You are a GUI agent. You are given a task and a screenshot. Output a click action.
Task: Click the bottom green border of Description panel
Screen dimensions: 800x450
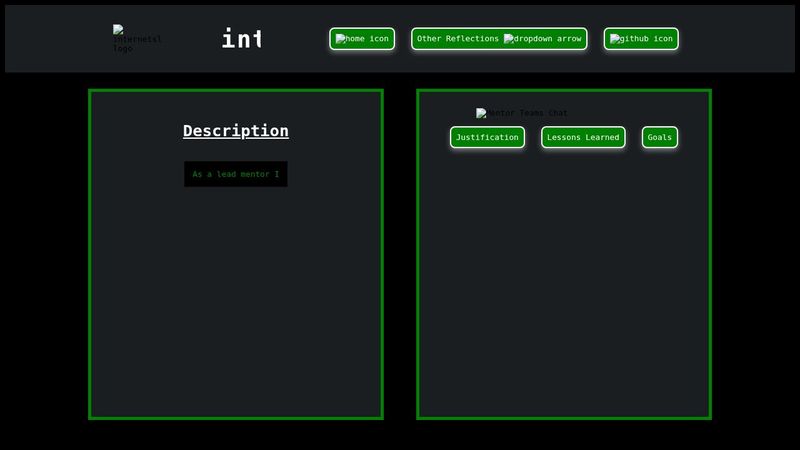pos(236,417)
